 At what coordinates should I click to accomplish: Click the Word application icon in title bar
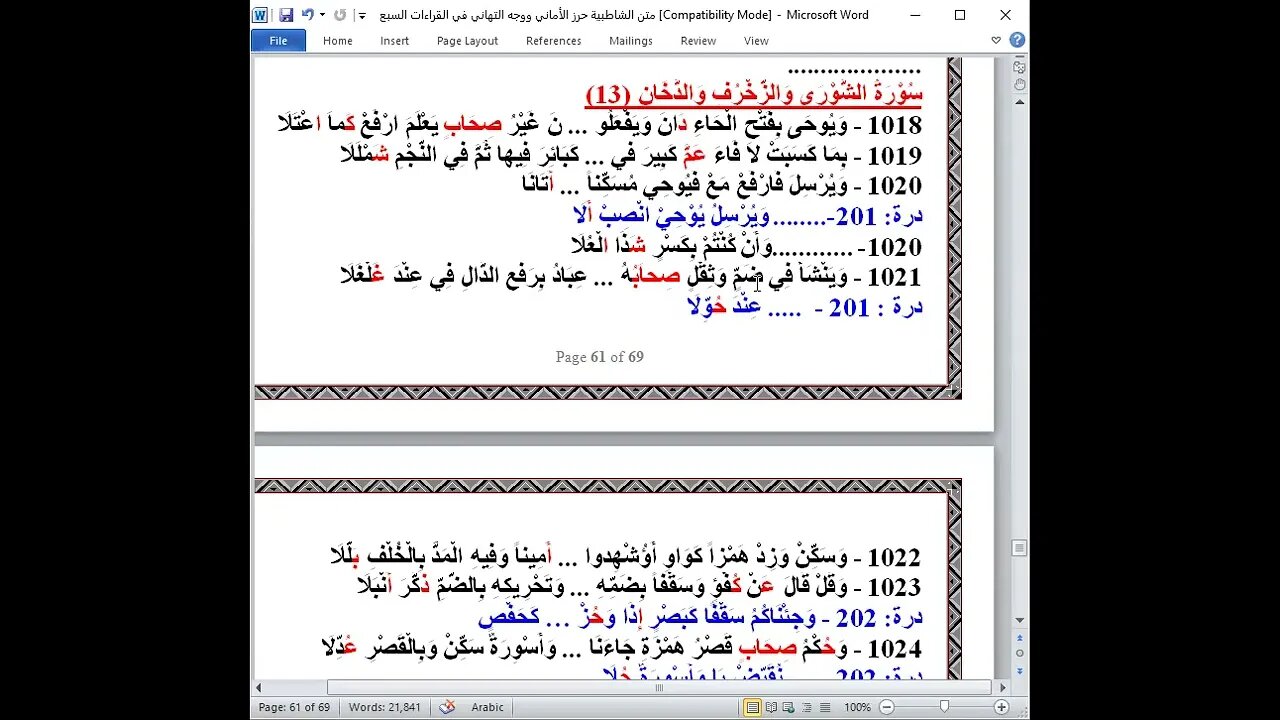coord(260,15)
